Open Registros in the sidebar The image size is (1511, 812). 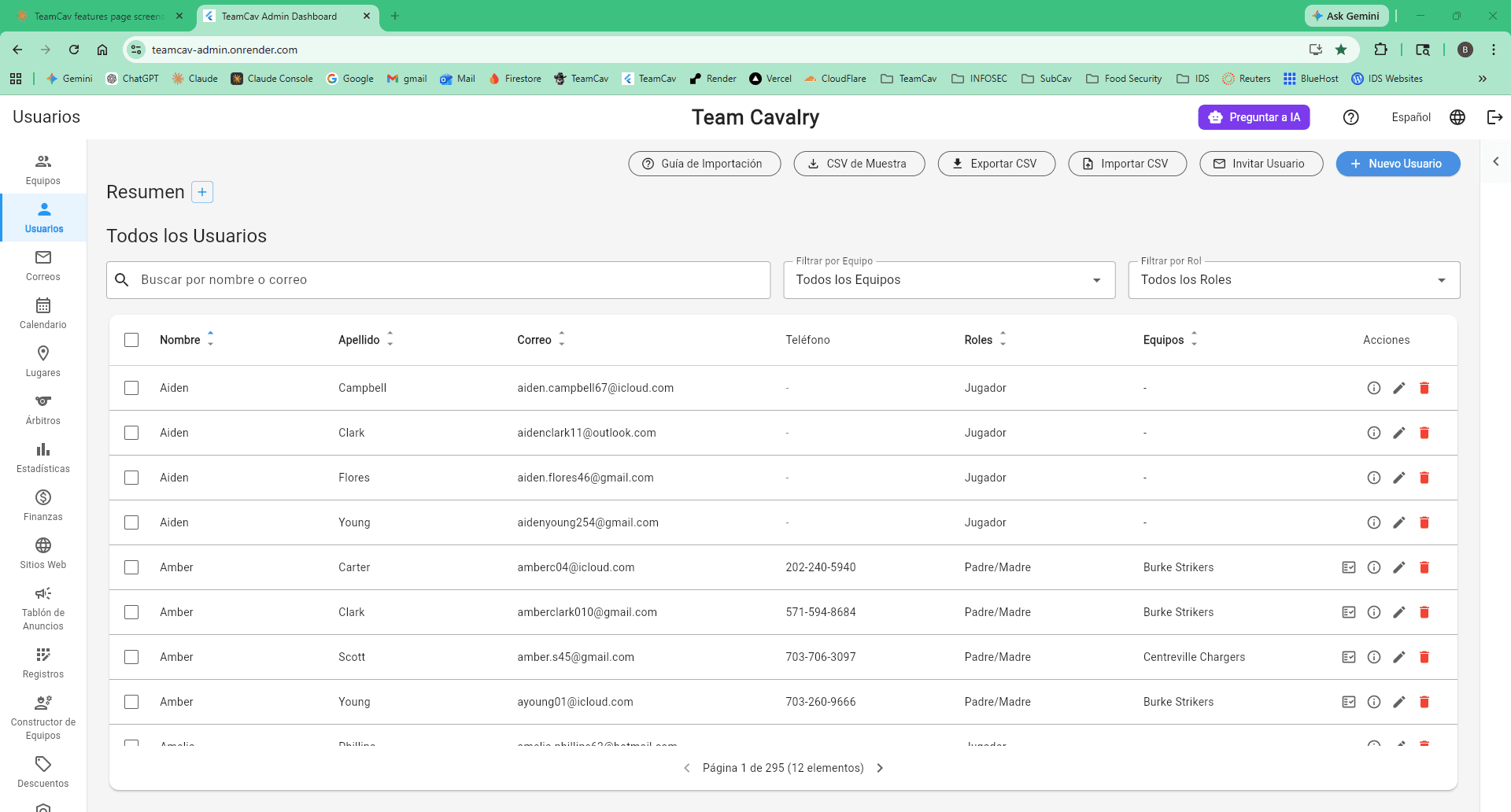43,663
